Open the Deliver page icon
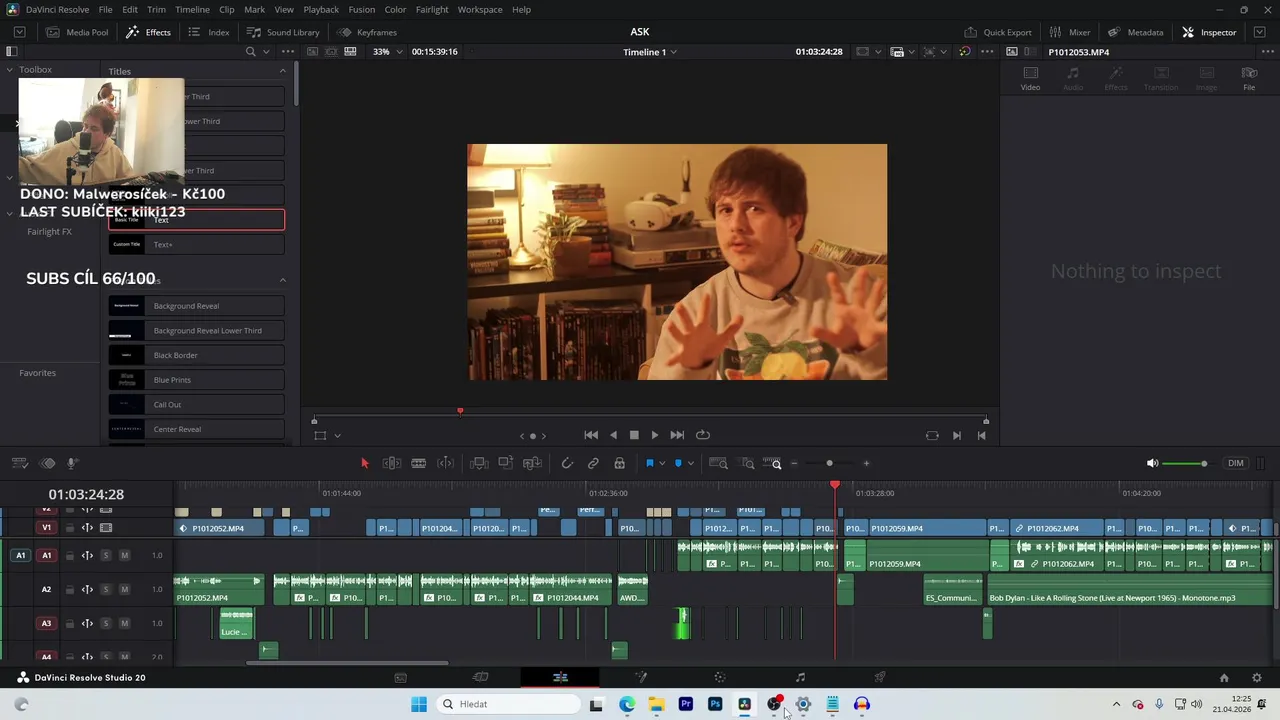Screen dimensions: 1280x720 pos(880,678)
